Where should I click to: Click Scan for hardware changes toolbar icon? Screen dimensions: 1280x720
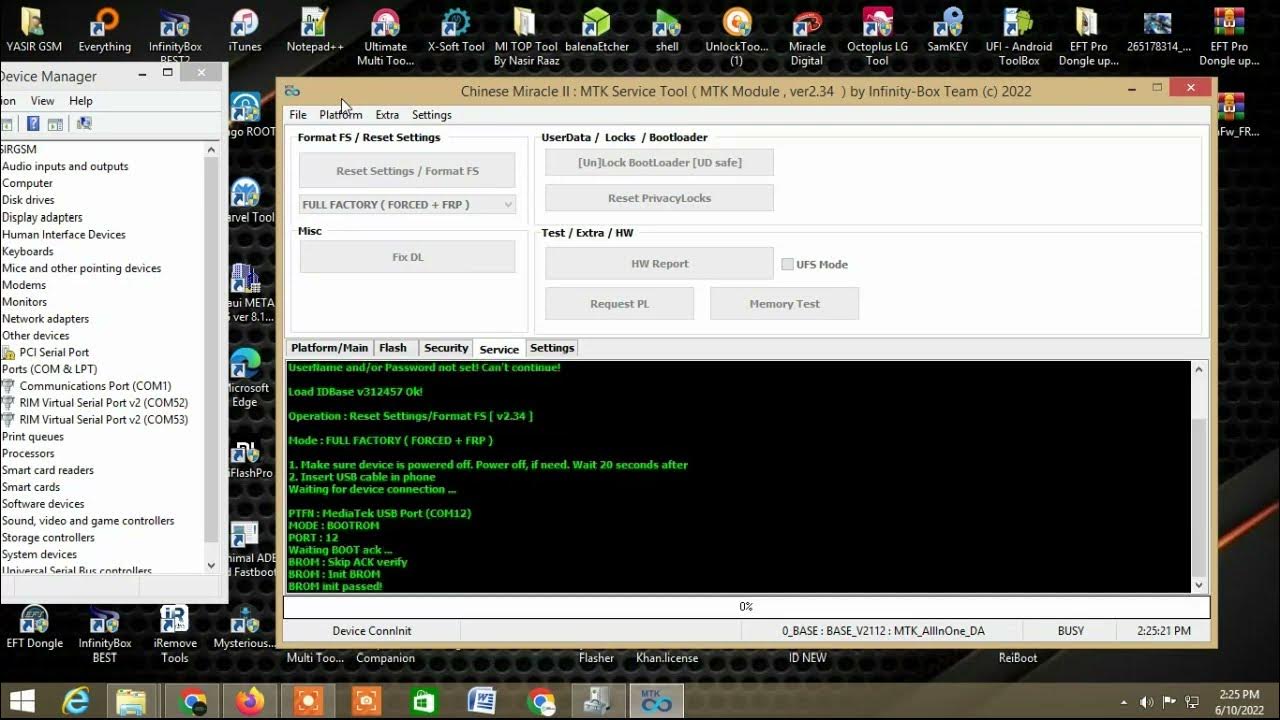coord(84,124)
